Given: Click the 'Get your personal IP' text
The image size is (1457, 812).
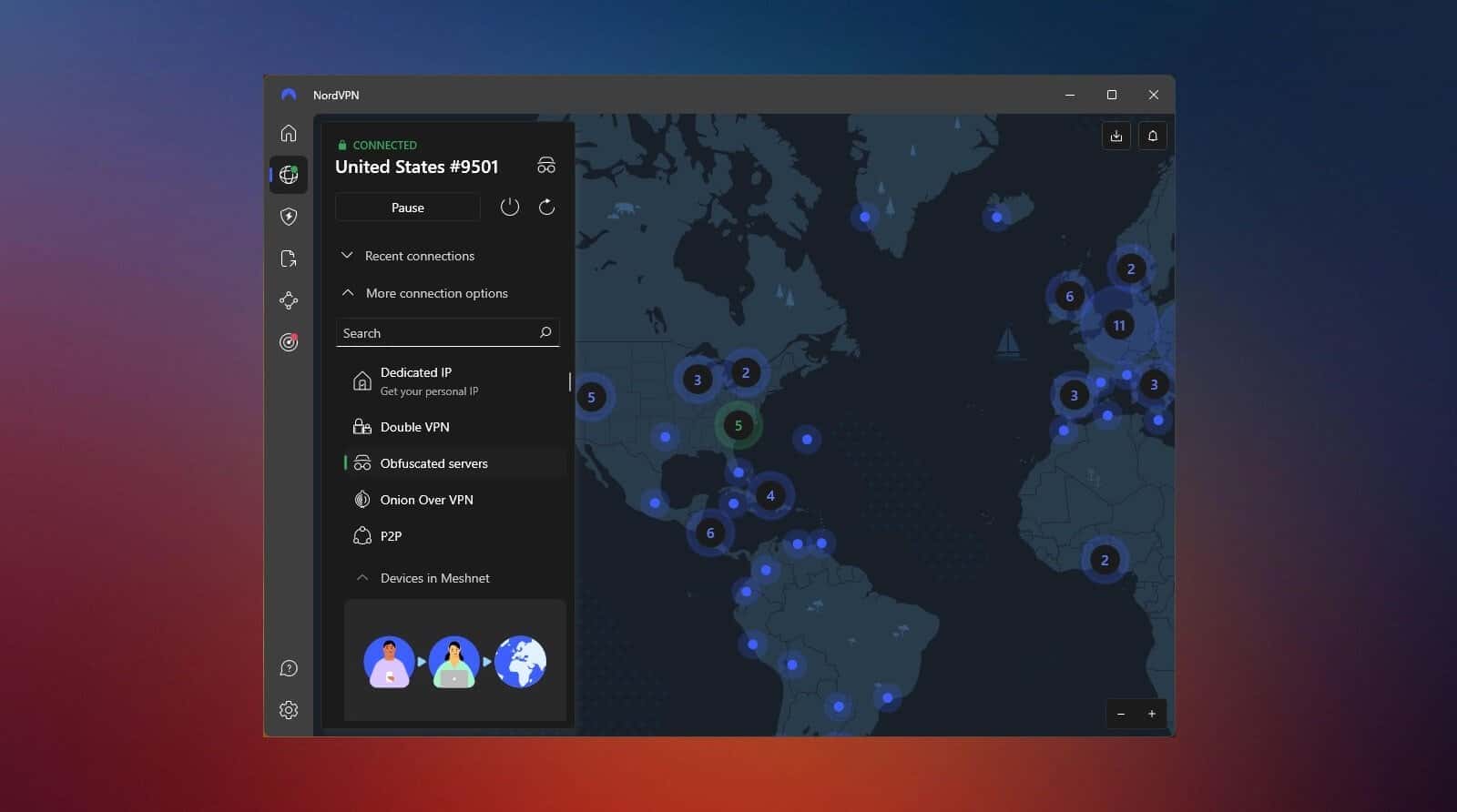Looking at the screenshot, I should click(x=429, y=391).
